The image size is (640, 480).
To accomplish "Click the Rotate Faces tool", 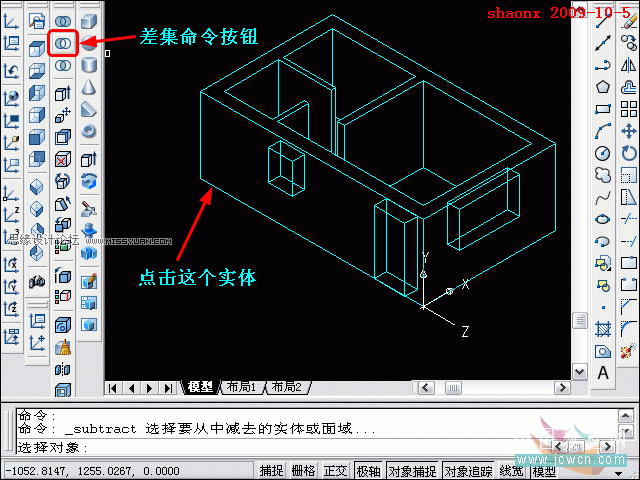I will 63,181.
